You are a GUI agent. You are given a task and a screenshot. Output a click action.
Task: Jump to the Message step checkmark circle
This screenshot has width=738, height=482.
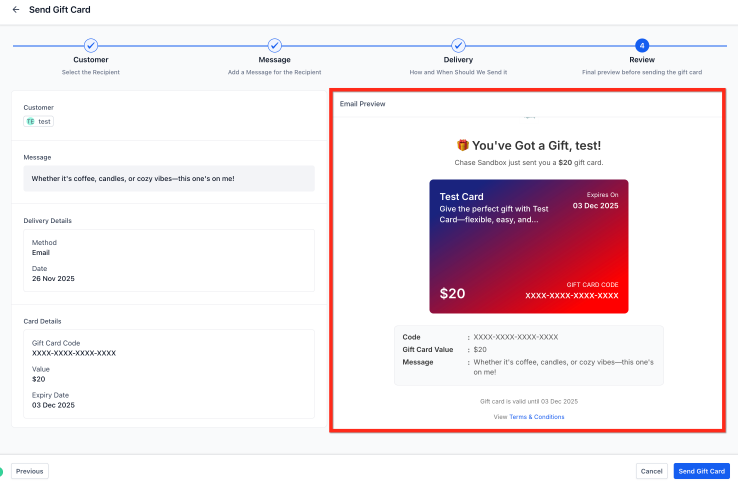275,45
